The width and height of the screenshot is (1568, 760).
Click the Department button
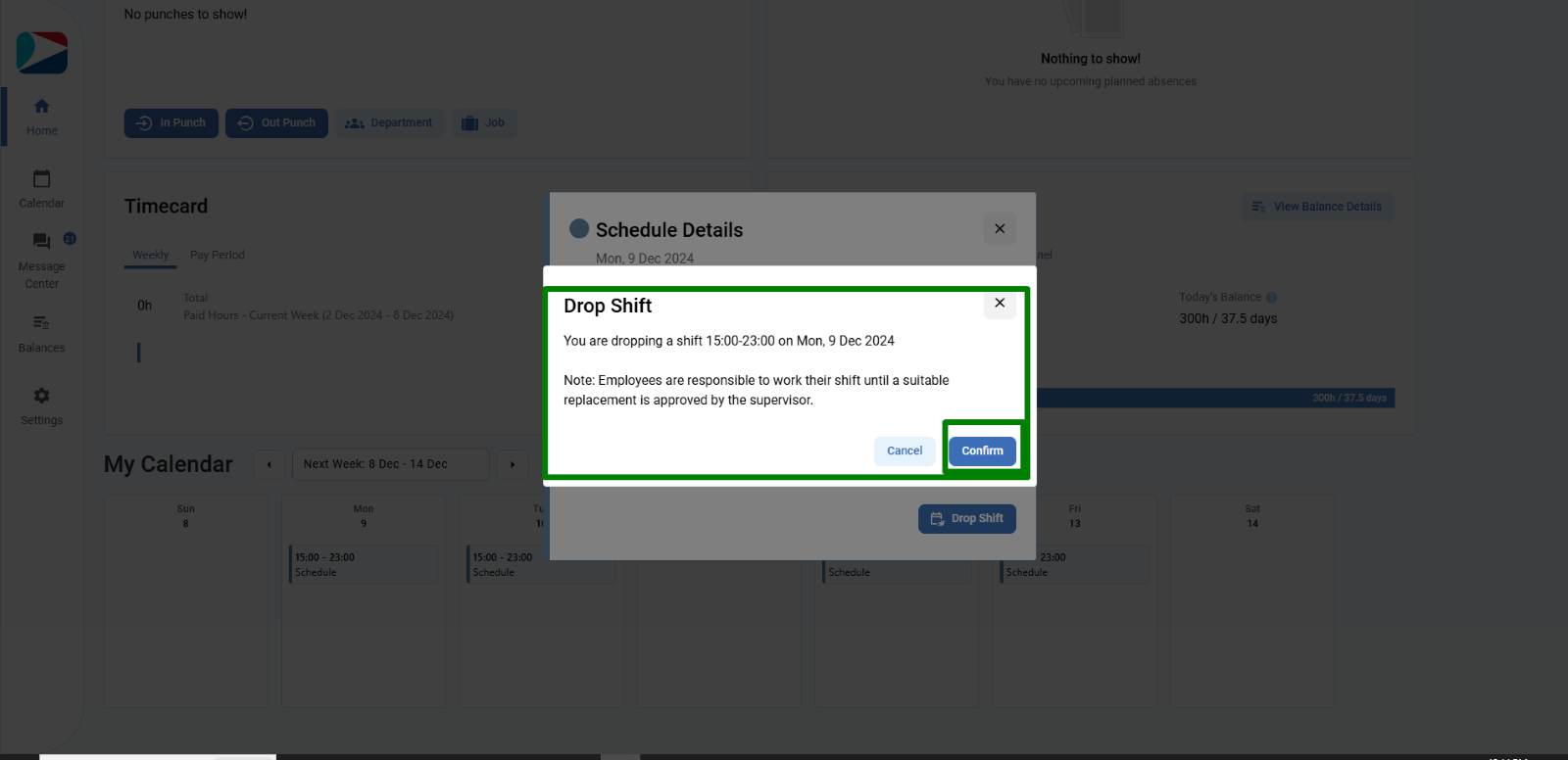point(389,122)
